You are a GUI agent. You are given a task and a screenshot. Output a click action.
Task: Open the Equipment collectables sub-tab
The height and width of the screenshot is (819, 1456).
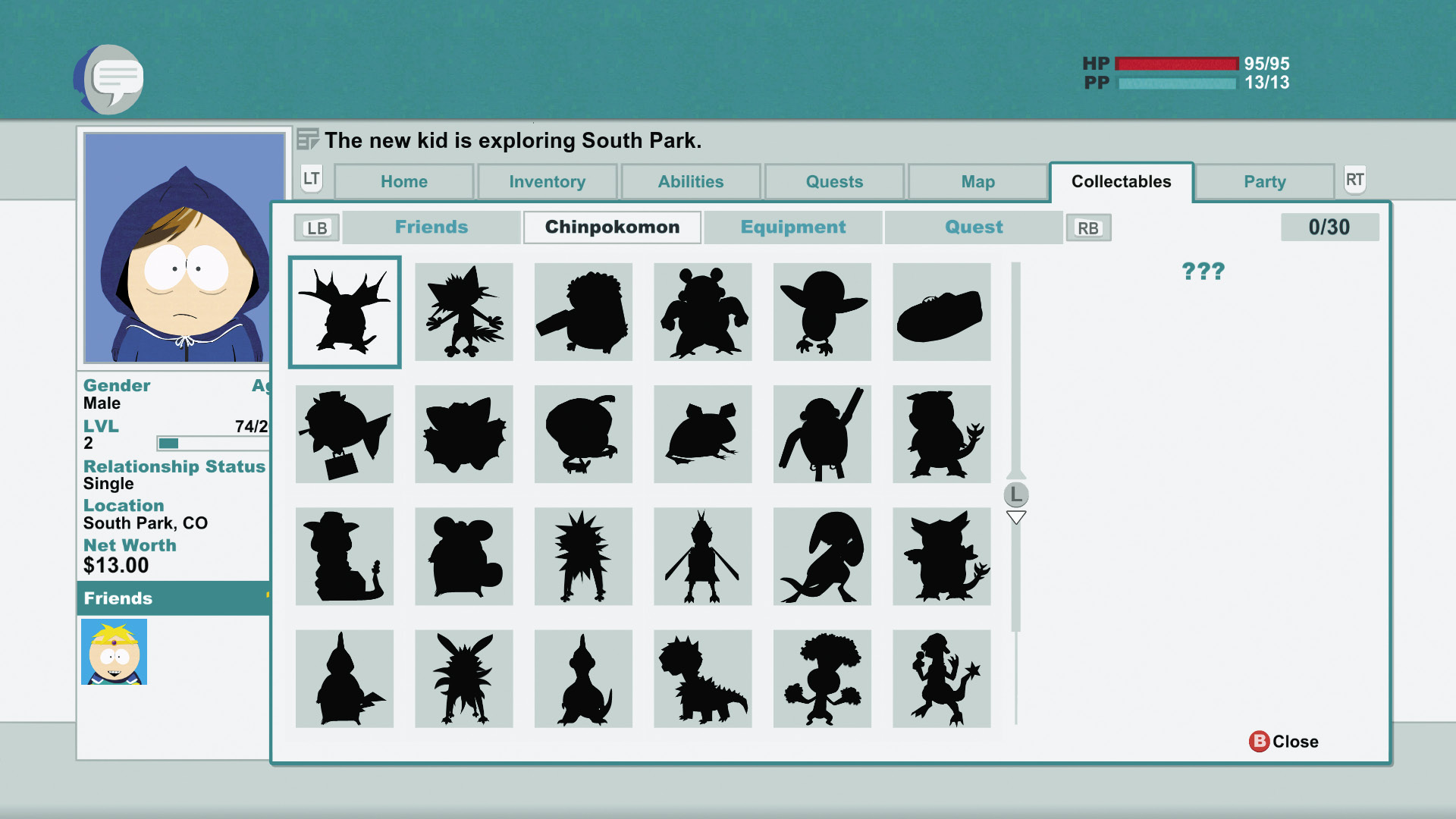(x=793, y=227)
